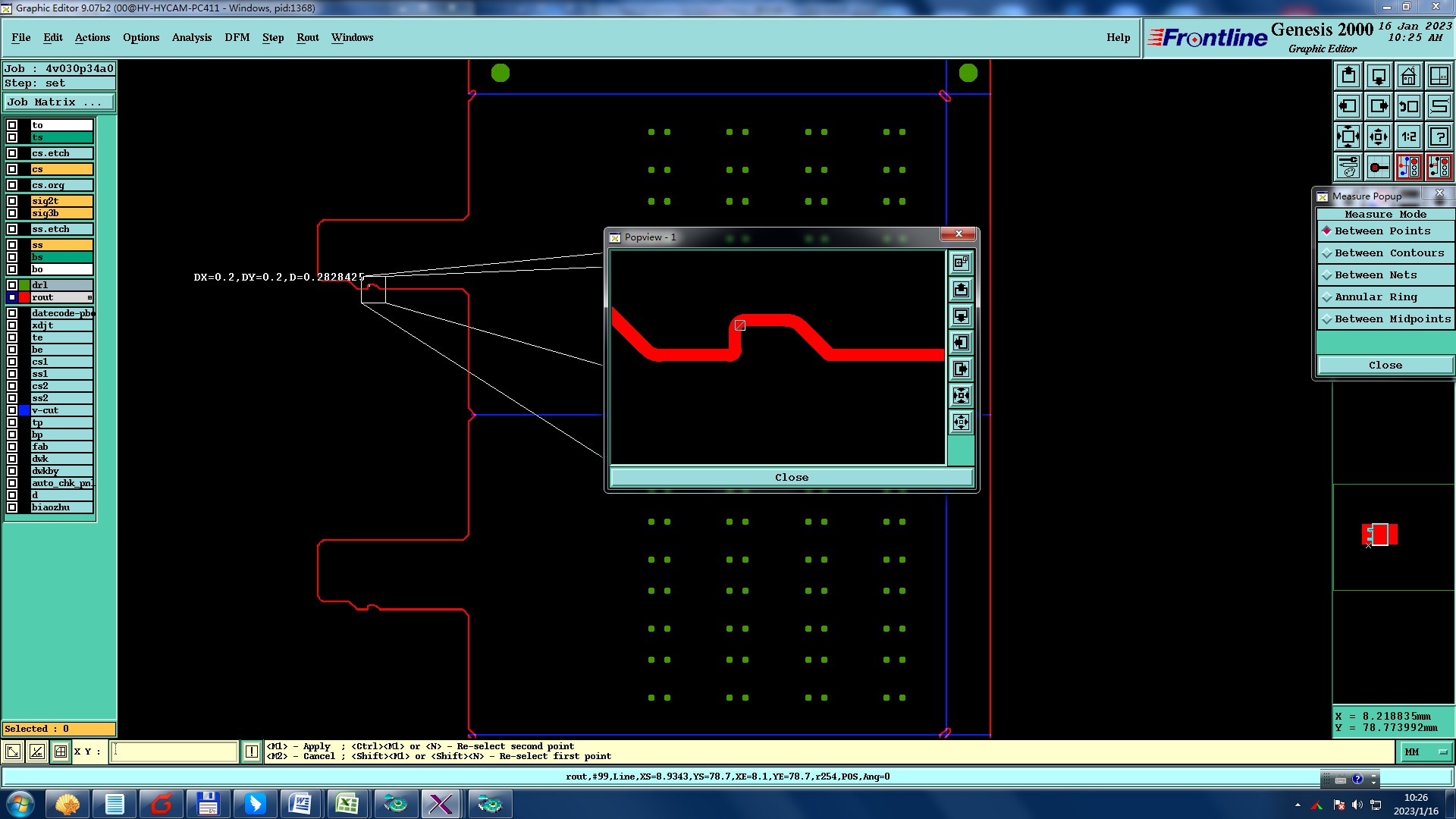The image size is (1456, 819).
Task: Open the Rout menu
Action: click(x=307, y=37)
